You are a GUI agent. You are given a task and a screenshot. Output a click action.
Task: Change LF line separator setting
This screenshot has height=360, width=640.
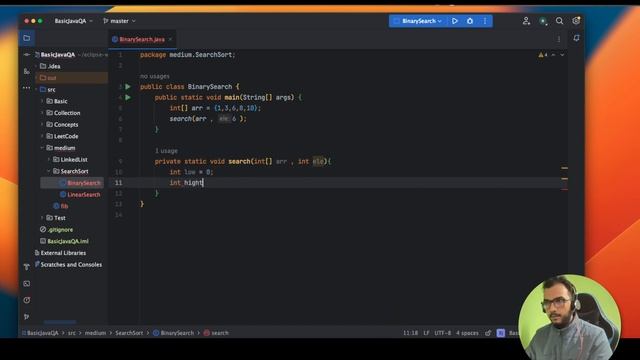[426, 333]
